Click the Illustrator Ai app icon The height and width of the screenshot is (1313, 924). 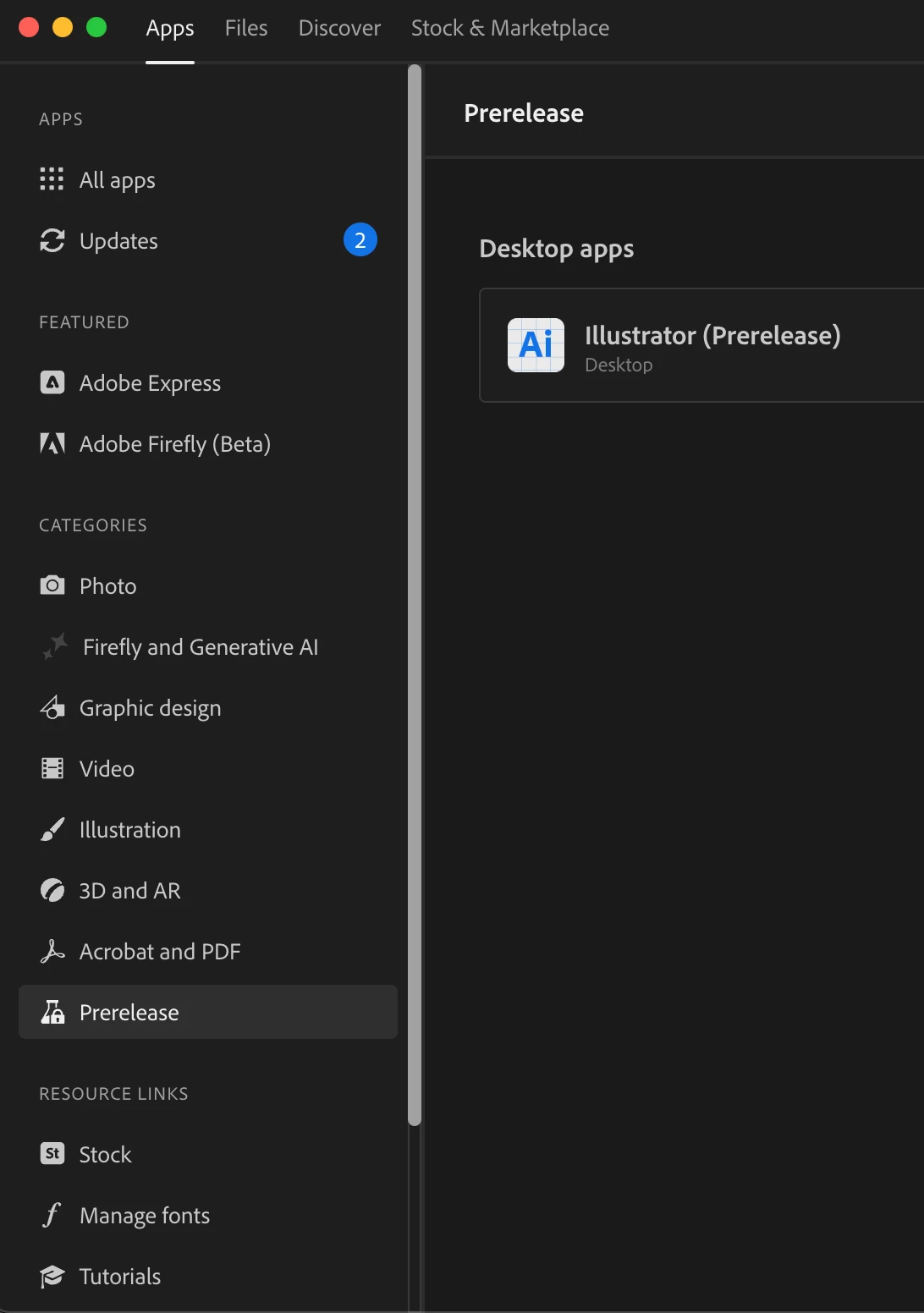click(536, 345)
